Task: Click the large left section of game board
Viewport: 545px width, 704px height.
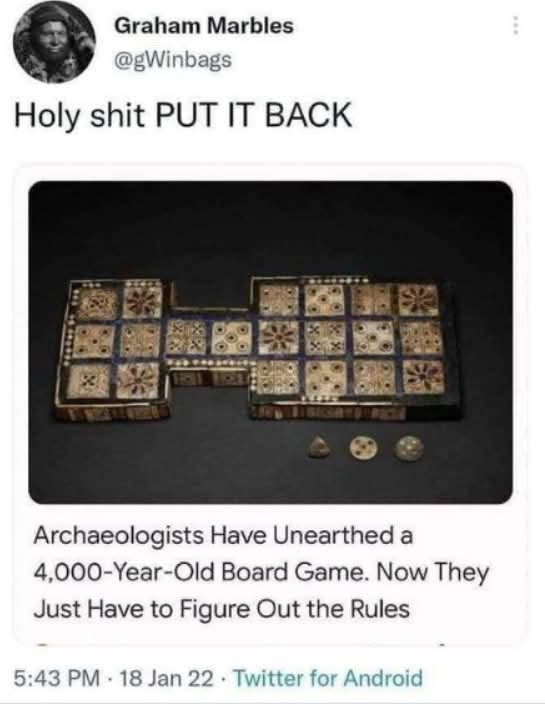Action: coord(117,348)
